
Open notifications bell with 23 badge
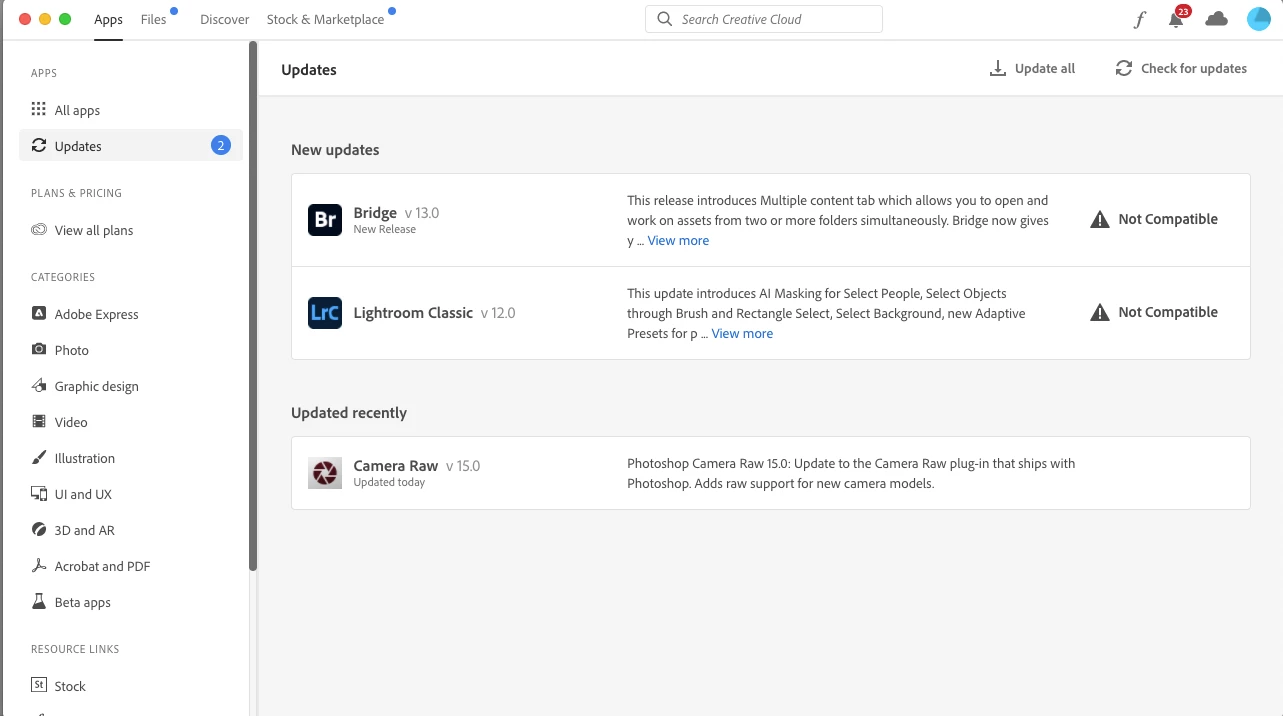point(1177,19)
